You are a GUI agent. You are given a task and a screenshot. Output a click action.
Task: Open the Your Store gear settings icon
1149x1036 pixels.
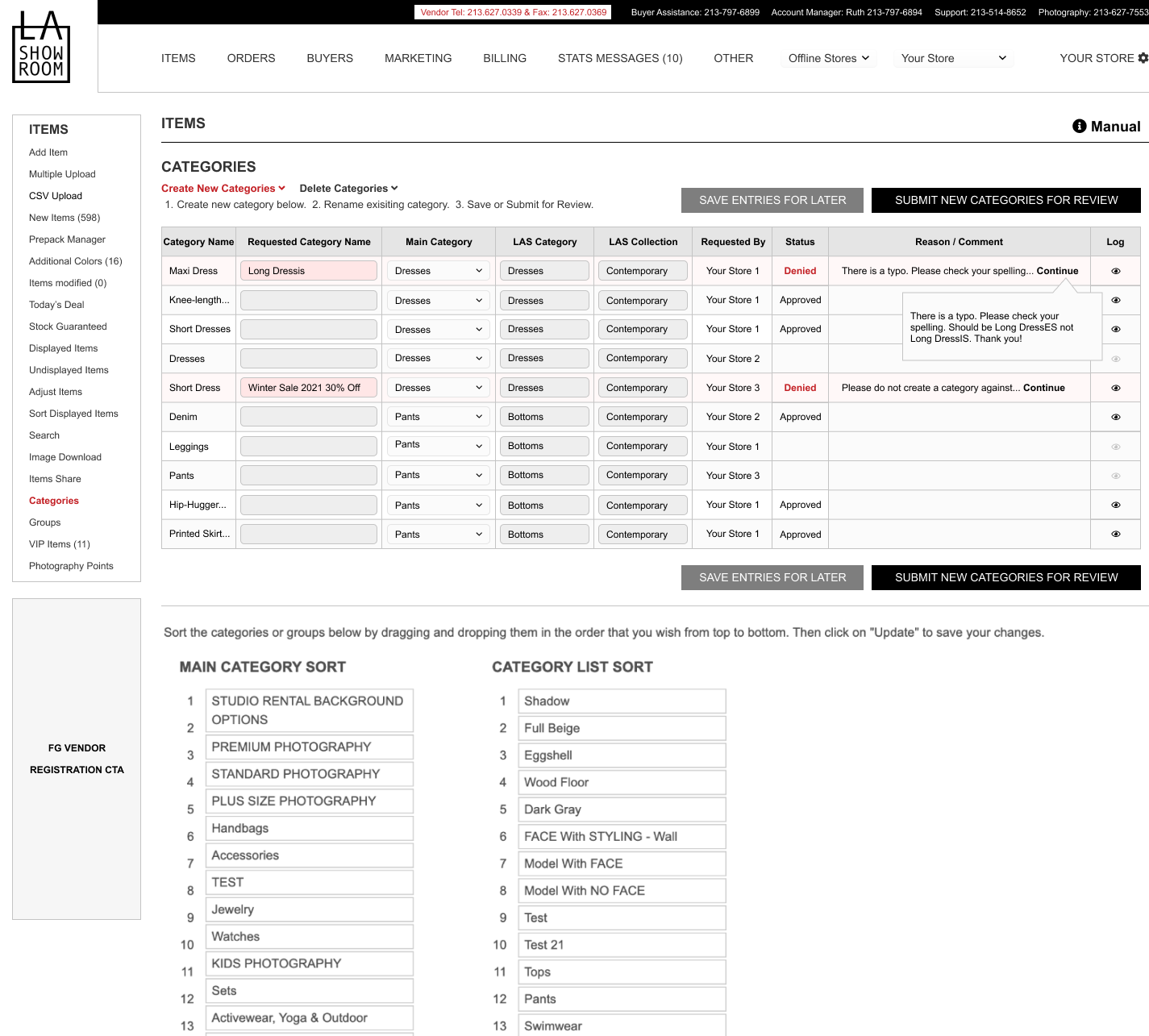1143,58
